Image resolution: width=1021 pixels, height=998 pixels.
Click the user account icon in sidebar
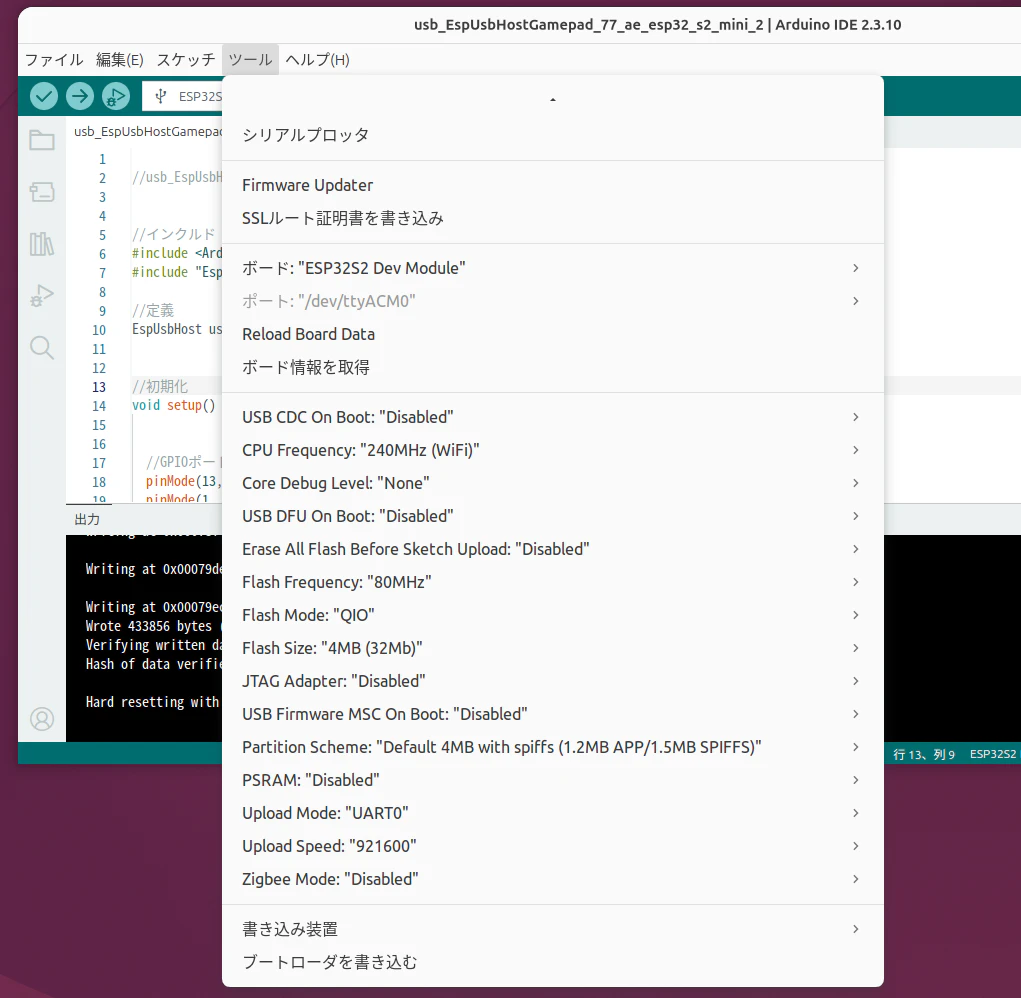(x=42, y=719)
